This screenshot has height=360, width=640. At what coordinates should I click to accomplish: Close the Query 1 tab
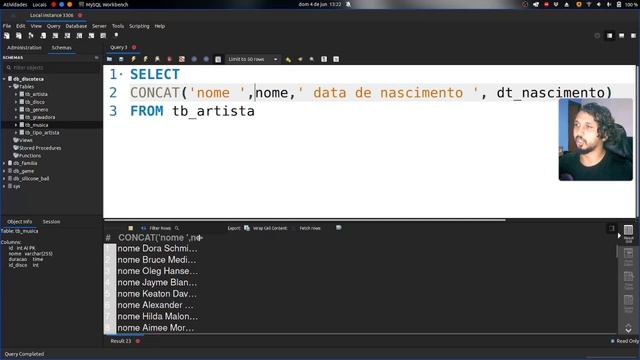click(134, 47)
